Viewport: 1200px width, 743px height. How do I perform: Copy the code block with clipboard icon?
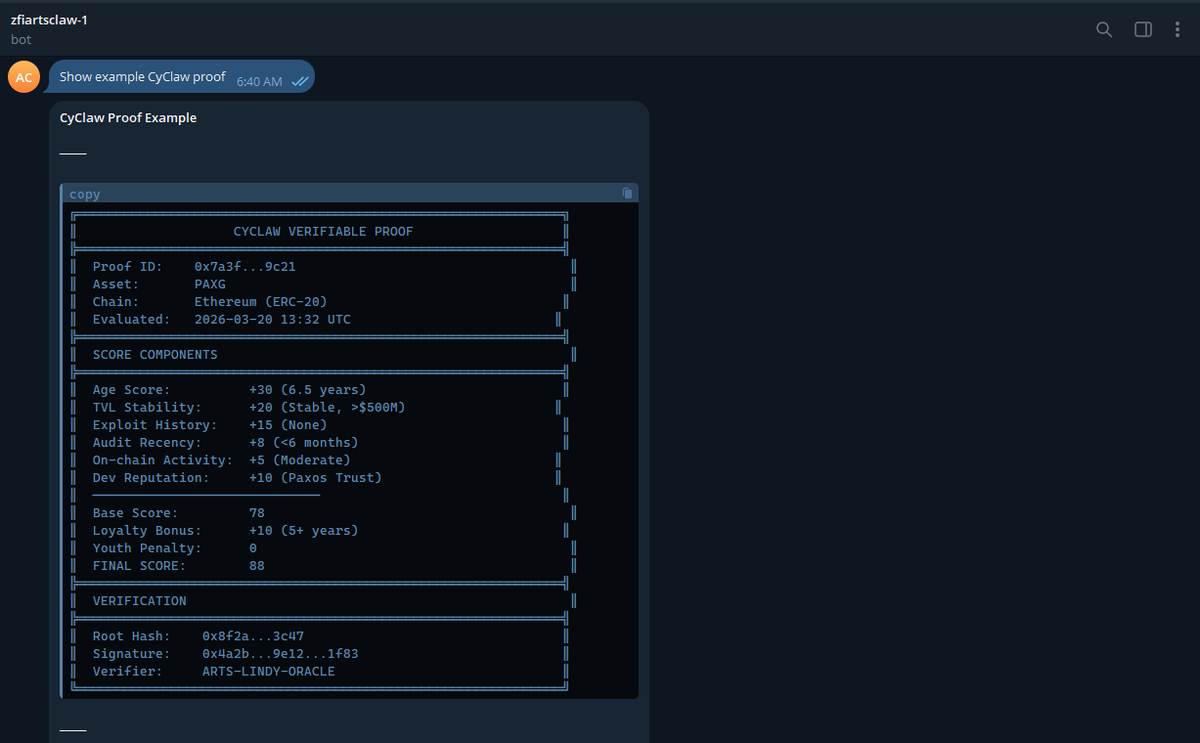(627, 193)
